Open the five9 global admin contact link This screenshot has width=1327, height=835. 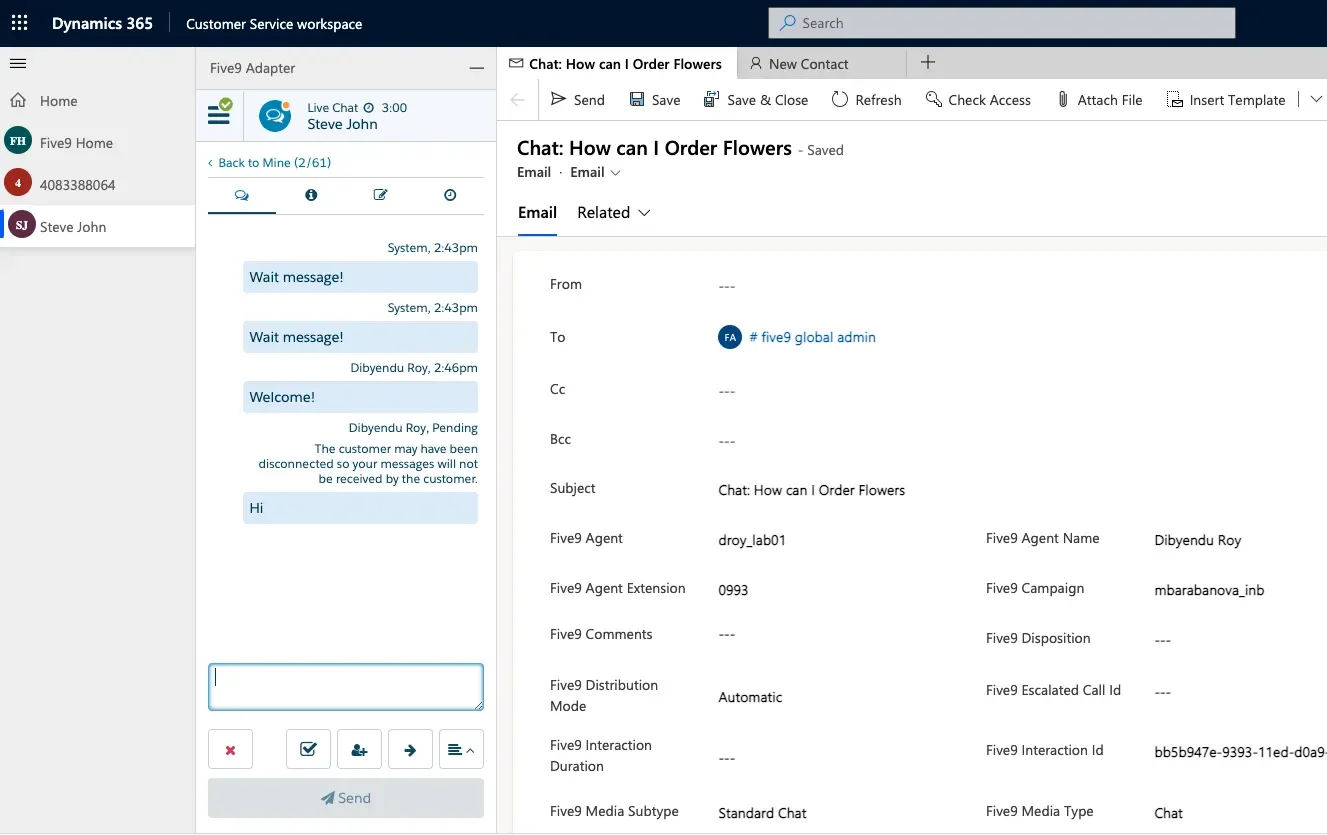coord(812,337)
